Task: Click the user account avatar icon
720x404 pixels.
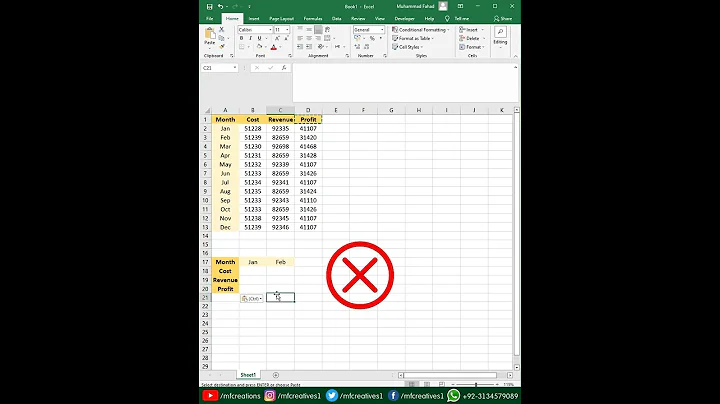Action: click(443, 6)
